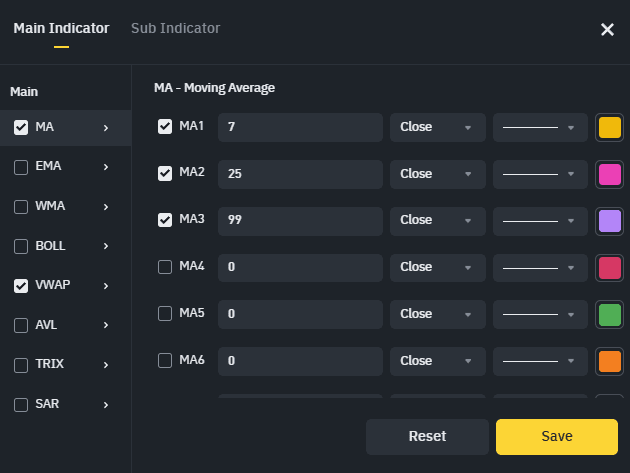Image resolution: width=630 pixels, height=473 pixels.
Task: Click the chevron next to BOLL
Action: [105, 246]
